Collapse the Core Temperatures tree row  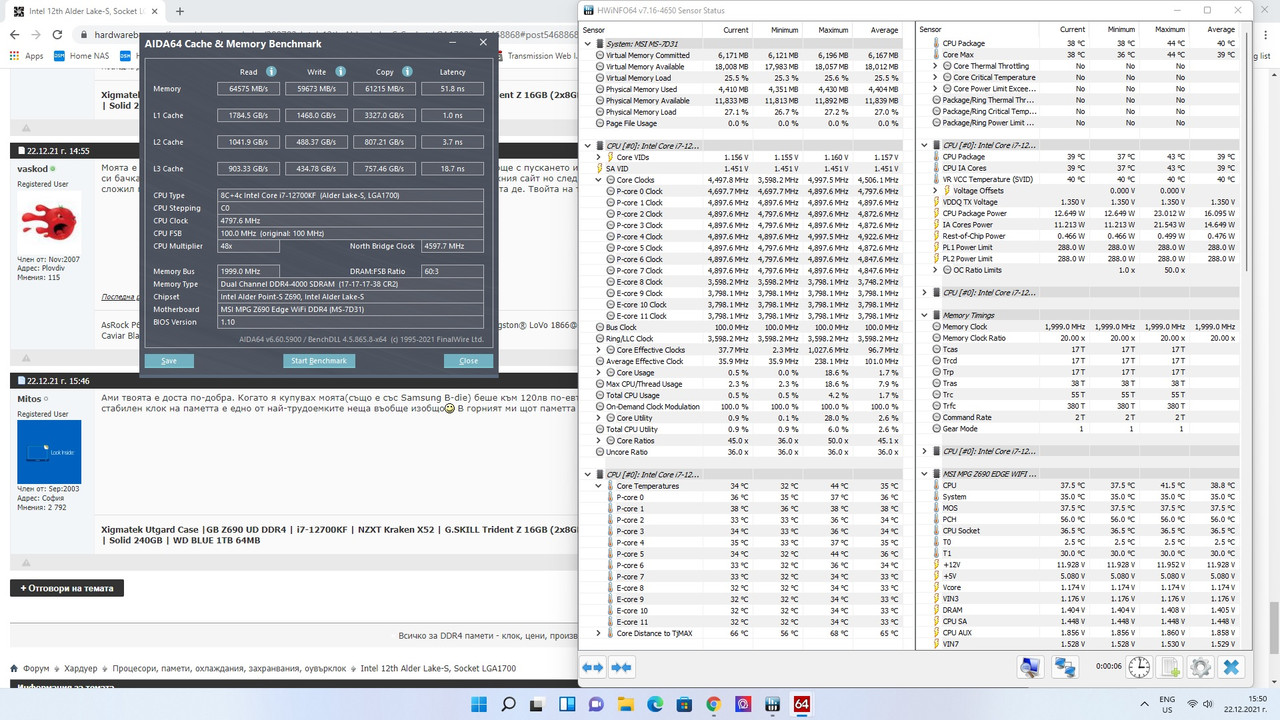pyautogui.click(x=598, y=486)
